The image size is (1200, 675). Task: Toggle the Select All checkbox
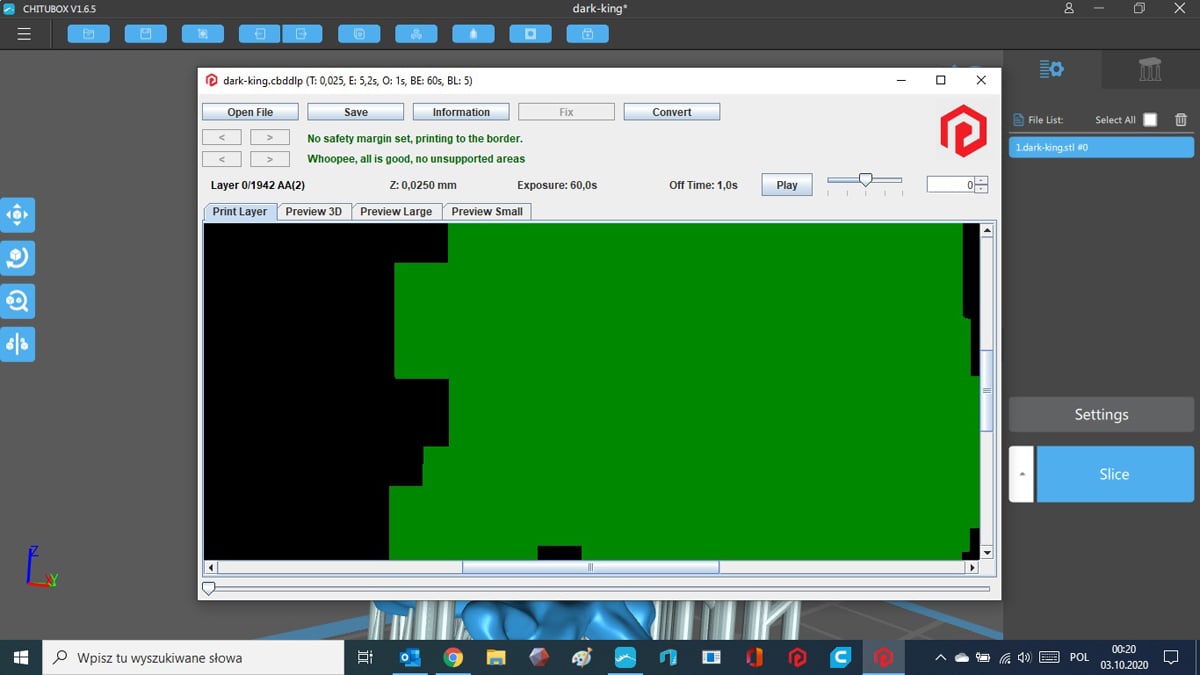(1150, 120)
